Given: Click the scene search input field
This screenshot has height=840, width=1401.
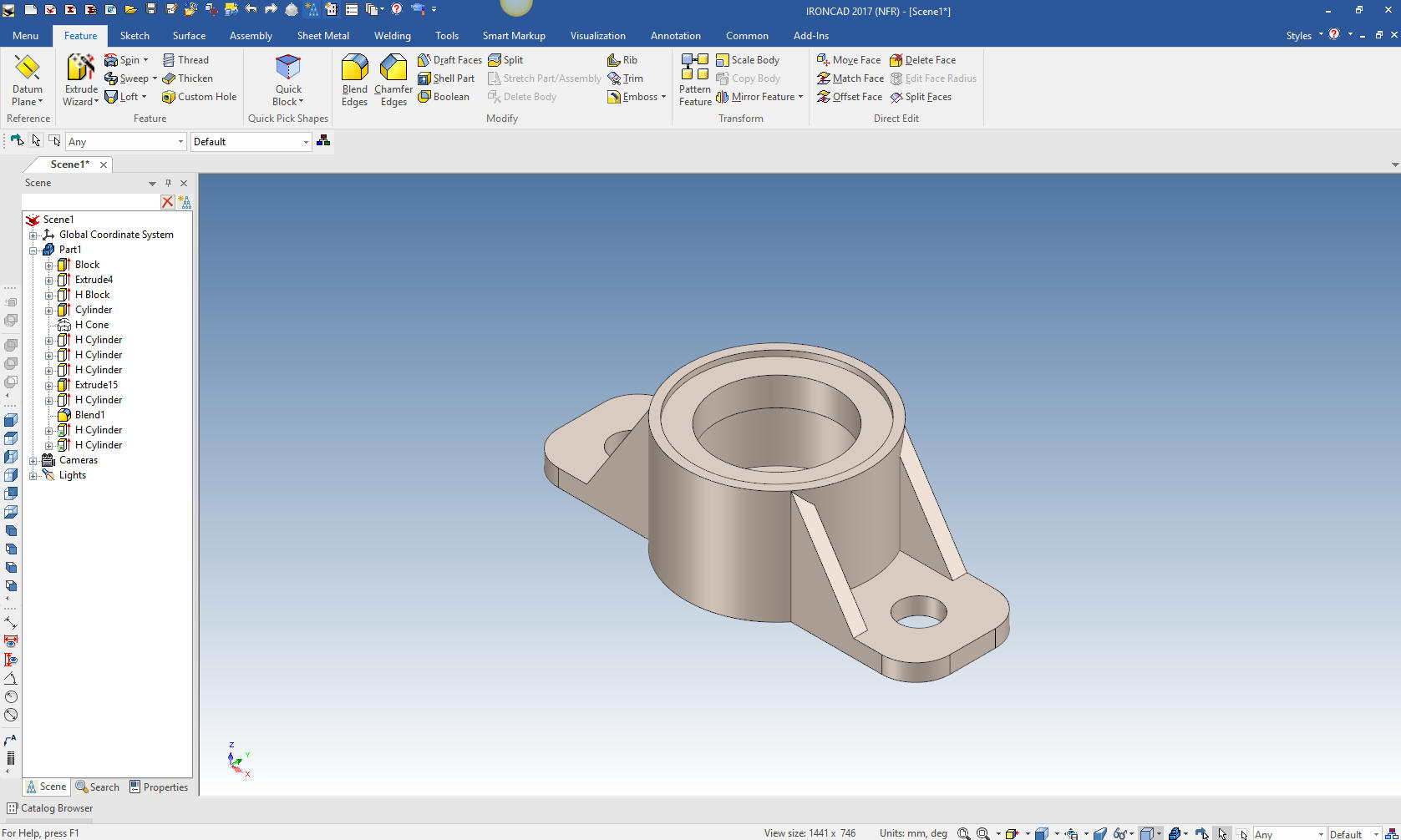Looking at the screenshot, I should 90,202.
